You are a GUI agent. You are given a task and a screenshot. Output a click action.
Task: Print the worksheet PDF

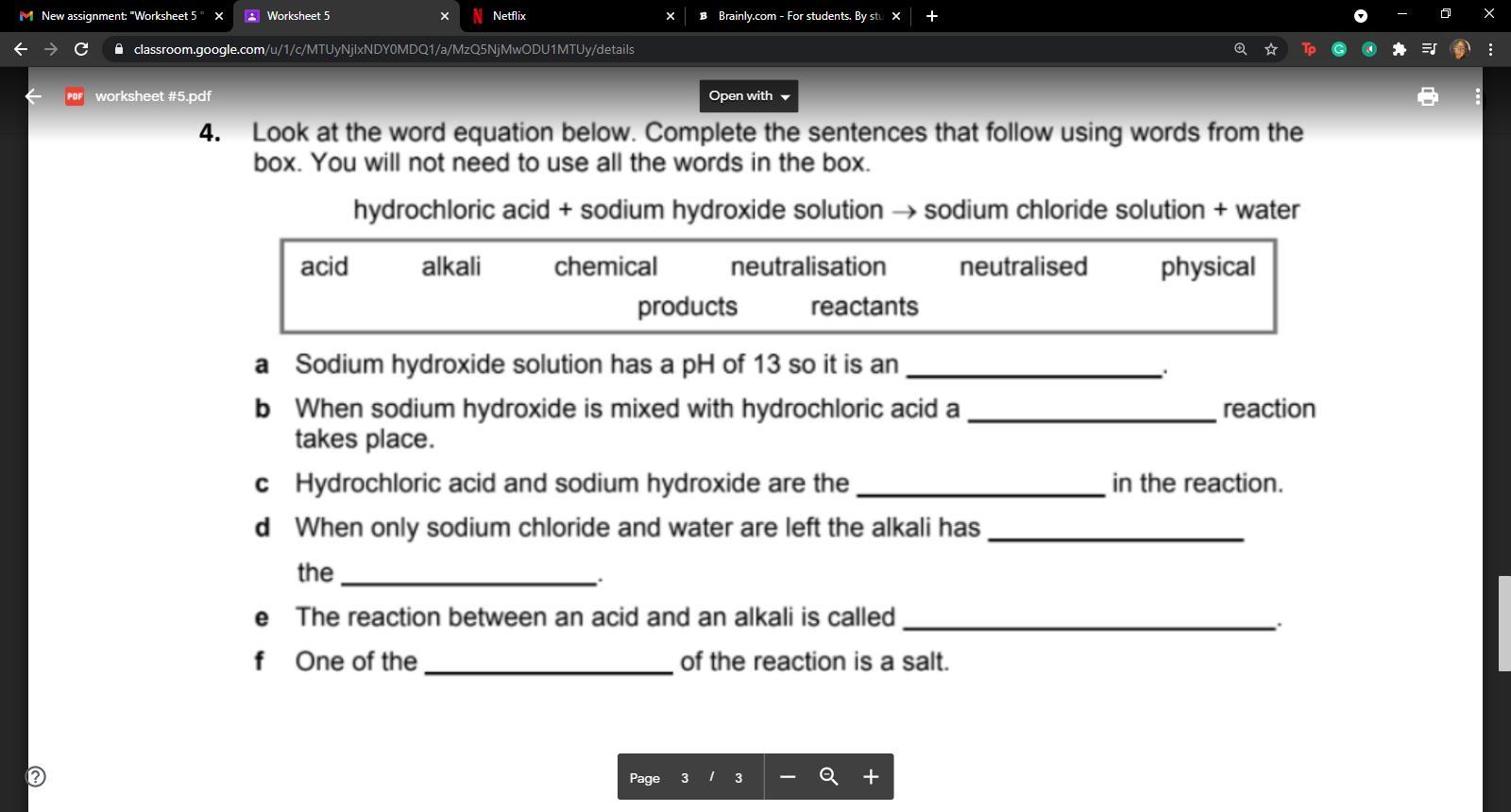pyautogui.click(x=1428, y=96)
